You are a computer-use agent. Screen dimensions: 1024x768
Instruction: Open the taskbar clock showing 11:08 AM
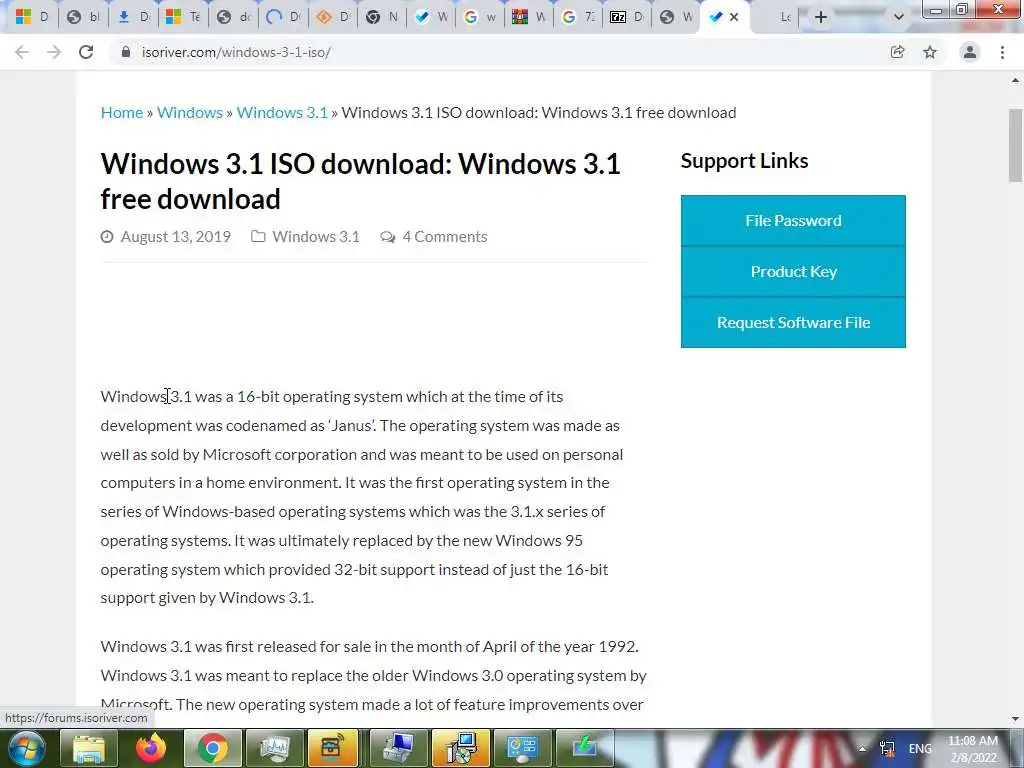pos(973,749)
